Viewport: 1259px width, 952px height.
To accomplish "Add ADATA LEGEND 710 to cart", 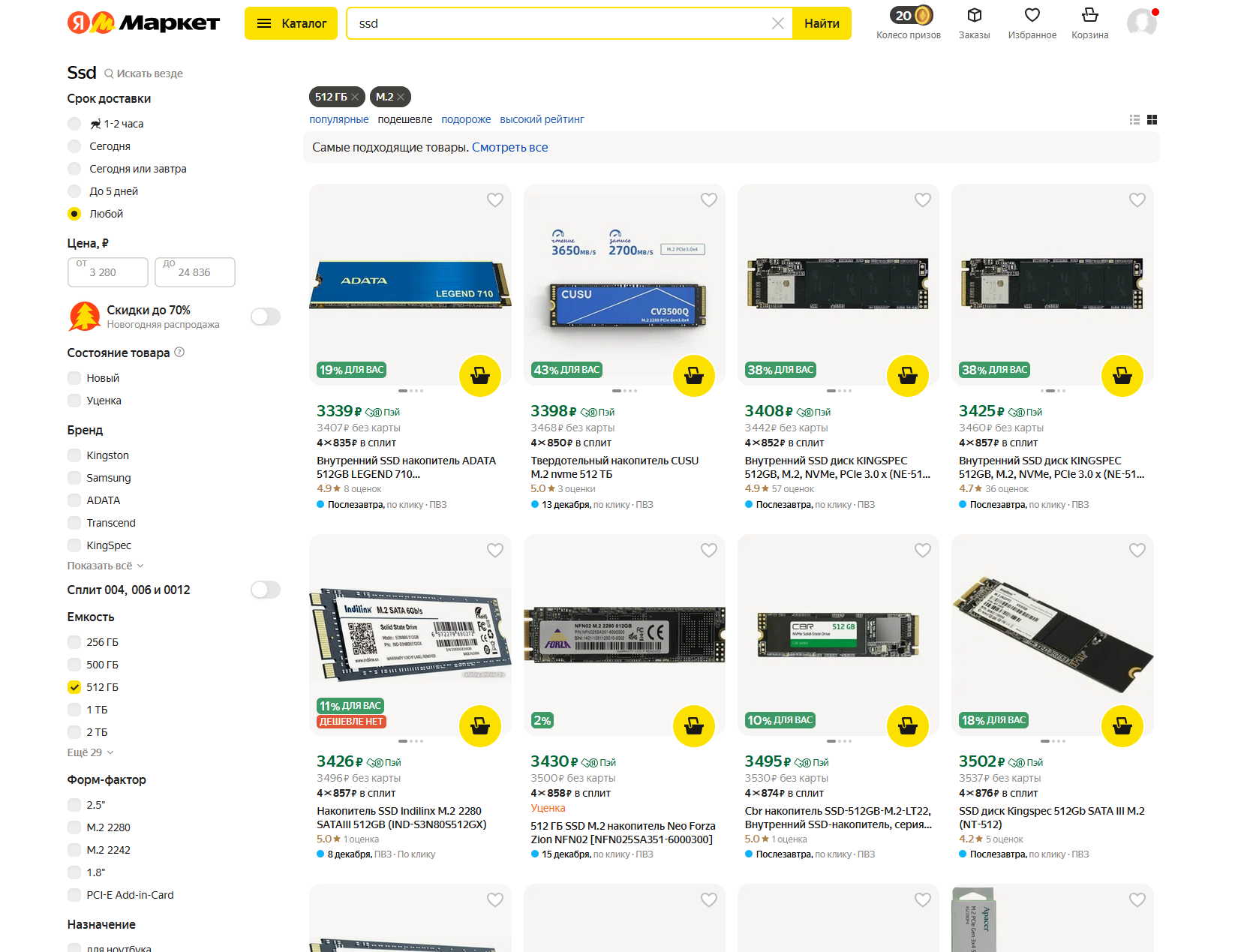I will (x=480, y=375).
